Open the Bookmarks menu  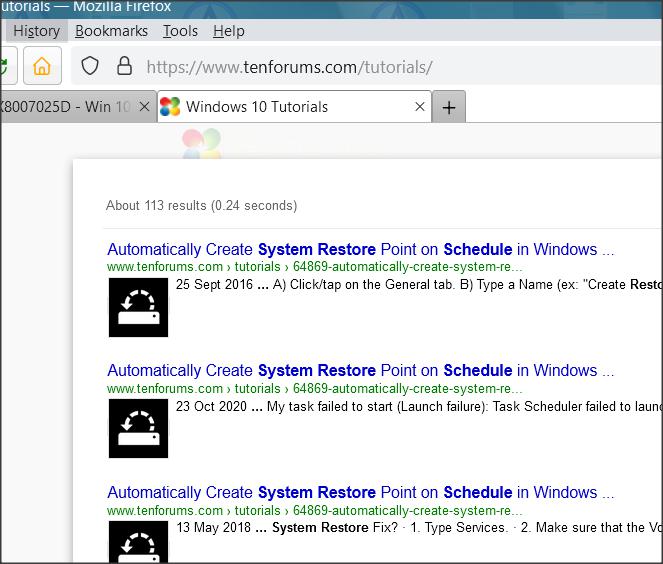pos(111,31)
